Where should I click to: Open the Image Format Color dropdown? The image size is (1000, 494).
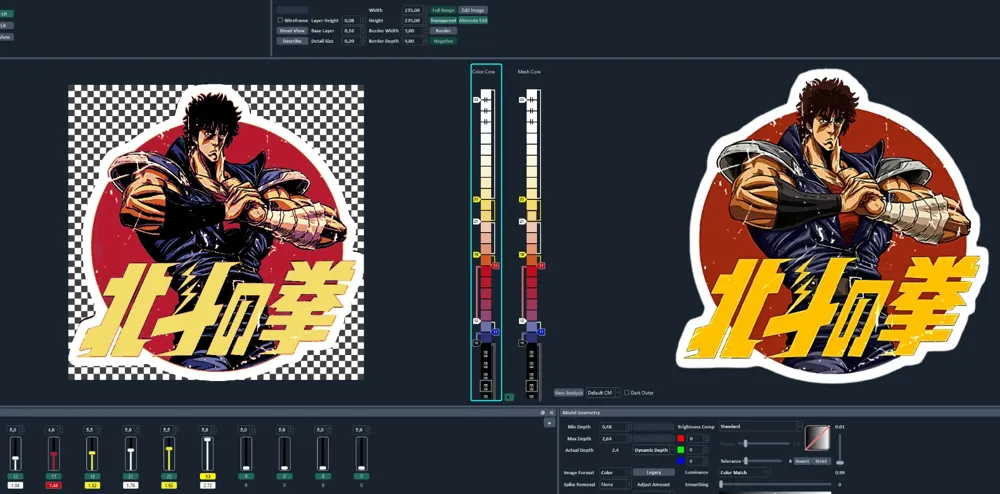pos(614,472)
